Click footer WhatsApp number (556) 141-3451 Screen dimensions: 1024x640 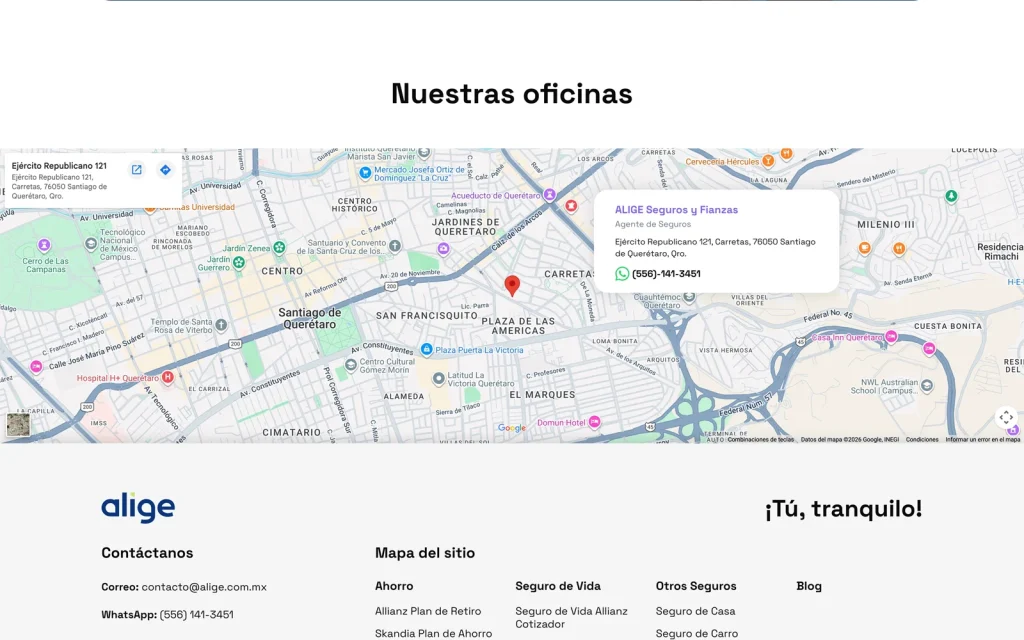[x=197, y=615]
